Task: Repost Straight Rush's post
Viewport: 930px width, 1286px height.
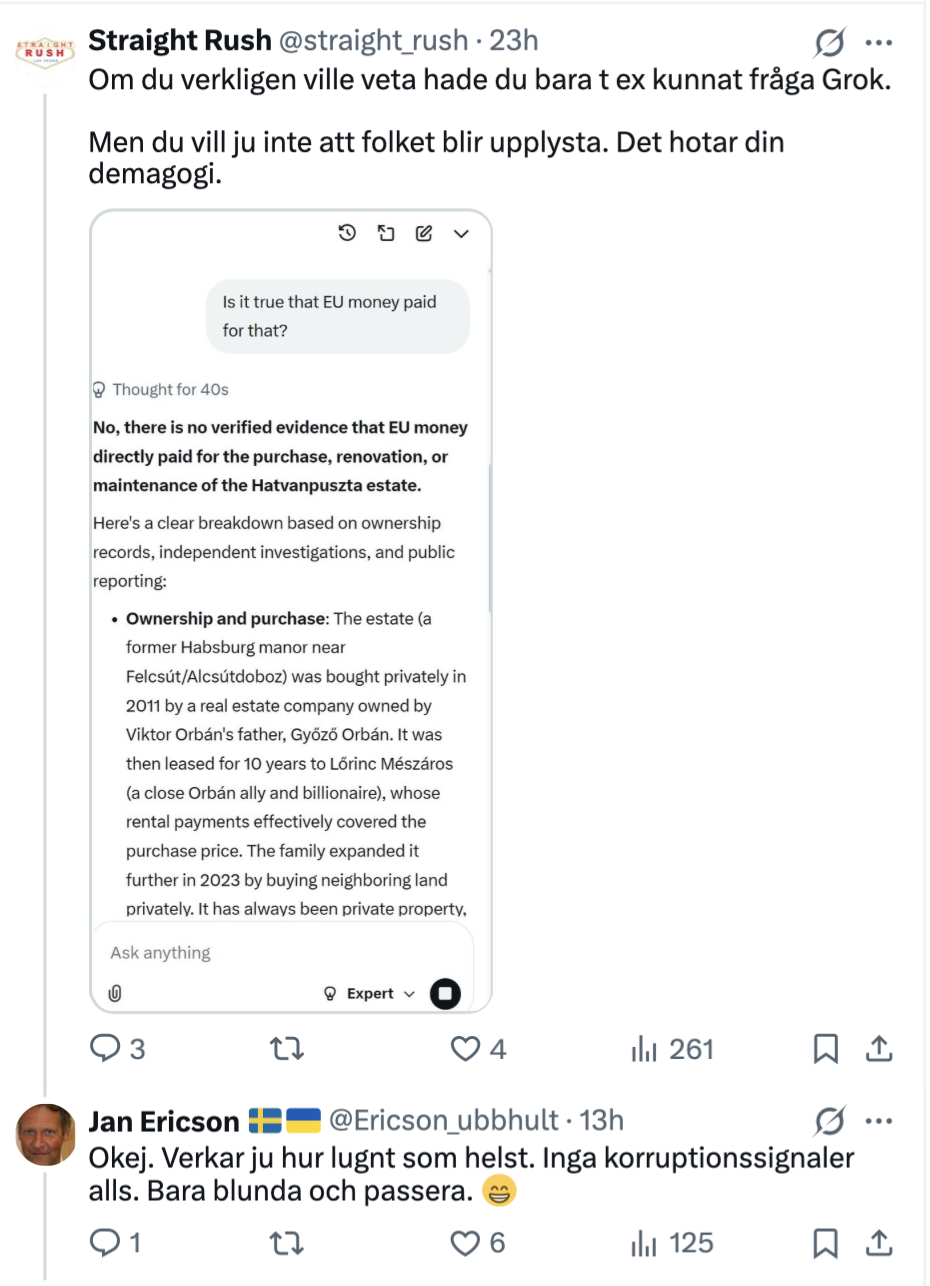Action: 288,1048
